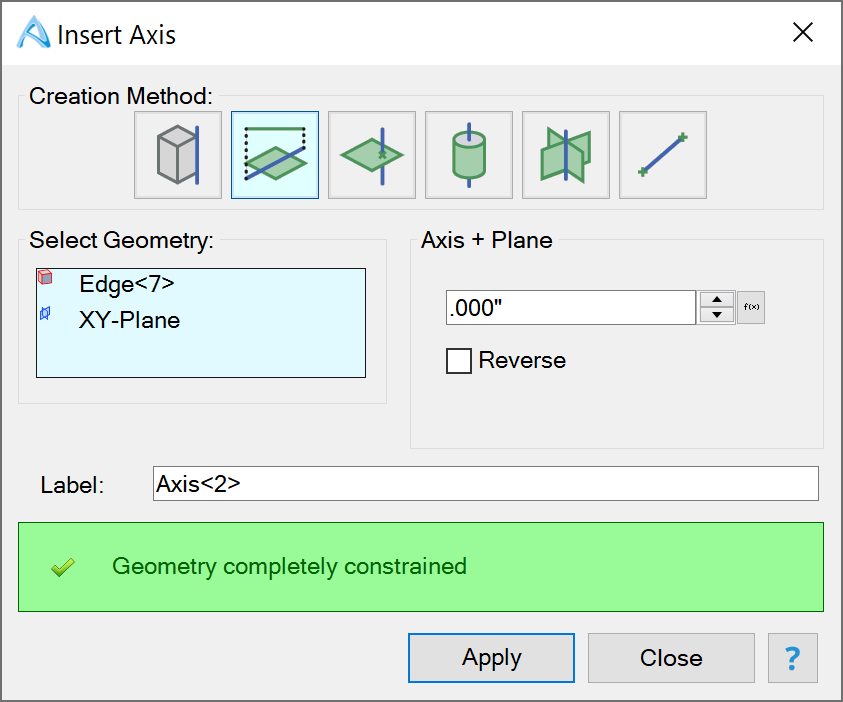Click the blue plane icon beside XY-Plane
843x702 pixels.
point(45,313)
